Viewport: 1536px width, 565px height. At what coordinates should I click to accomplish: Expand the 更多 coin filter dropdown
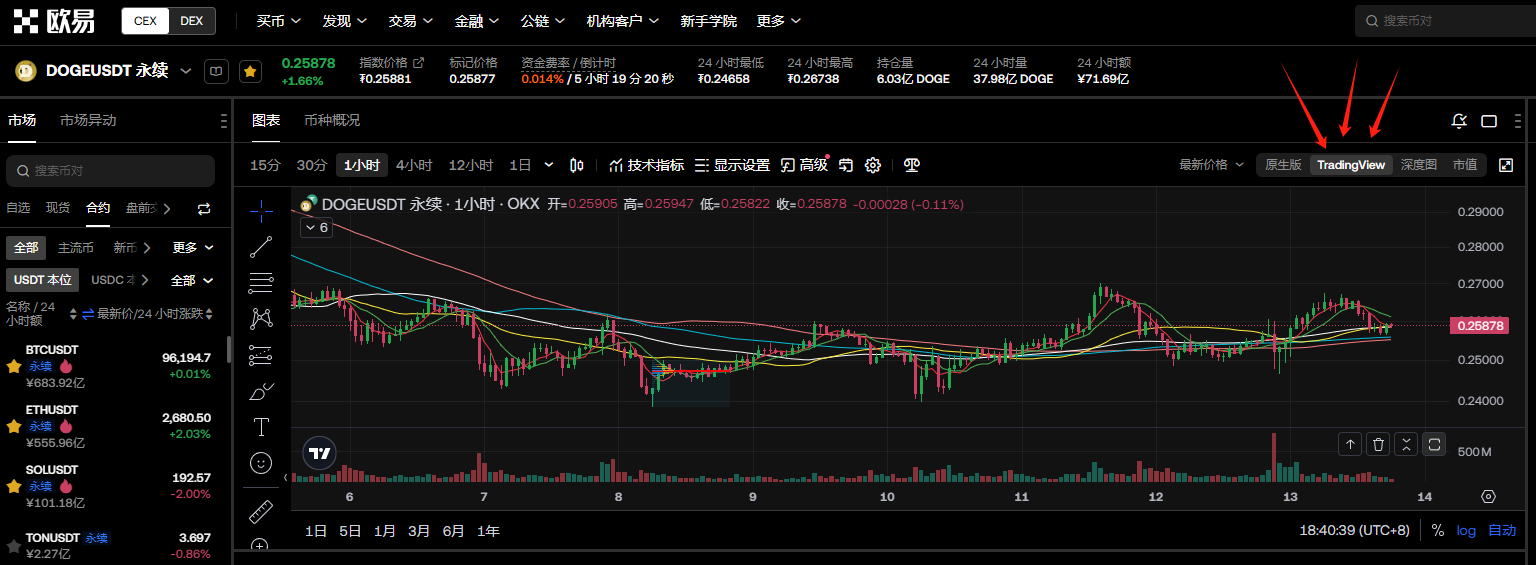click(x=193, y=247)
